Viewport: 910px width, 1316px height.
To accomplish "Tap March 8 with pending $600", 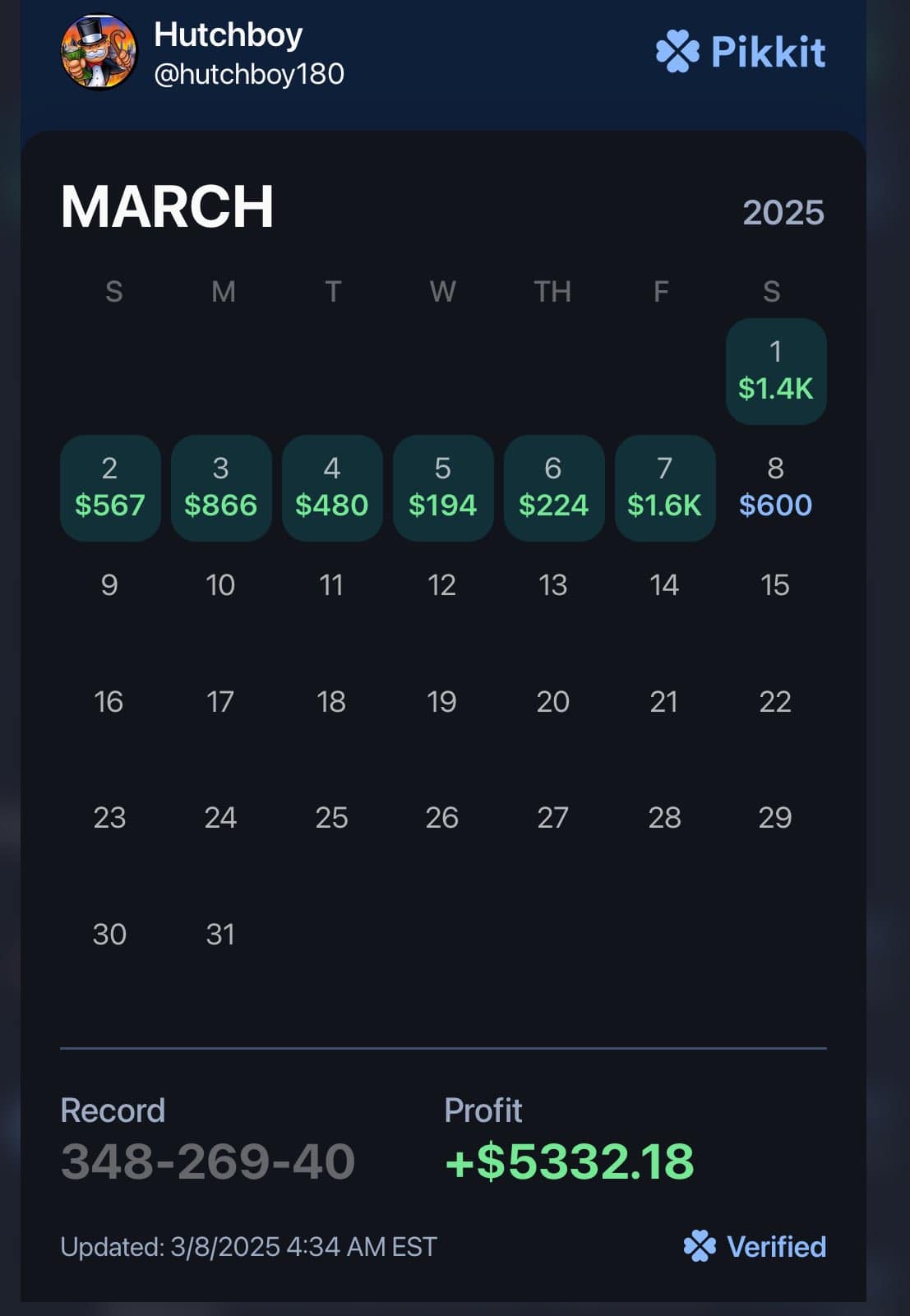I will pyautogui.click(x=775, y=488).
